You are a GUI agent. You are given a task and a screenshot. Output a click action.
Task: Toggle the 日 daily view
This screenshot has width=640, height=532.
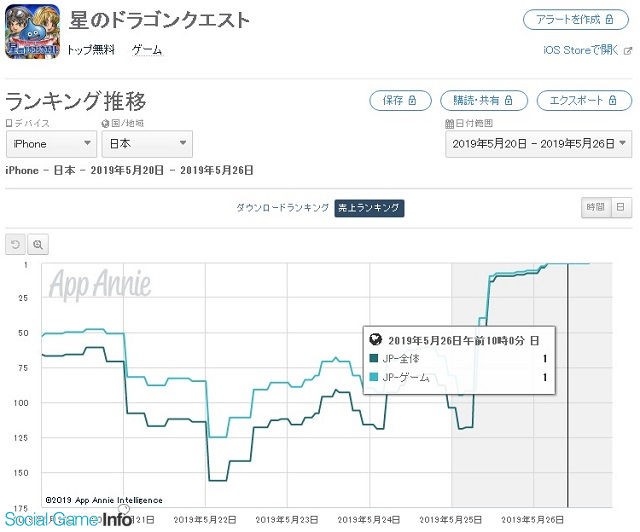pos(621,207)
